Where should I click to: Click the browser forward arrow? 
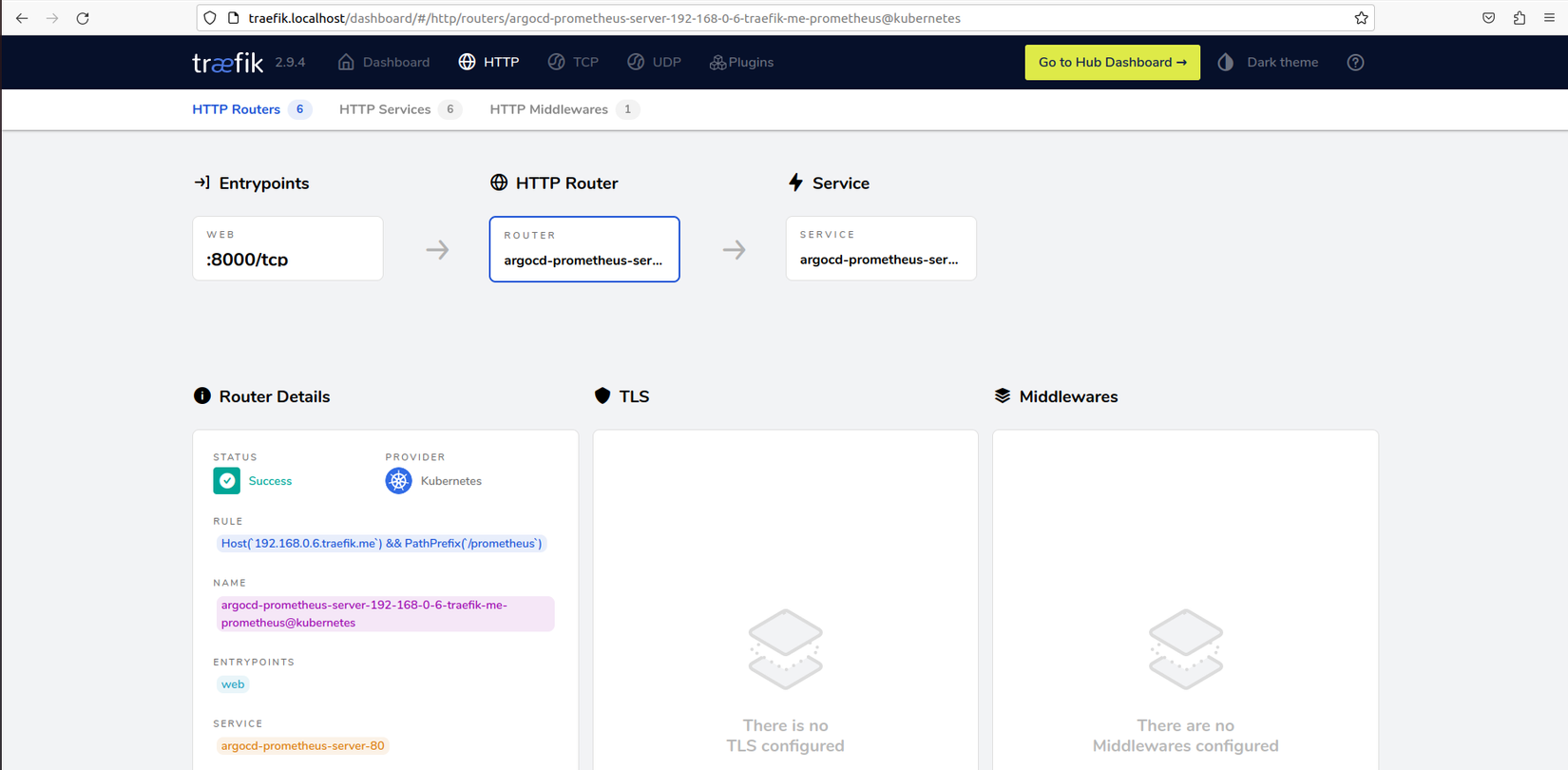click(x=52, y=18)
